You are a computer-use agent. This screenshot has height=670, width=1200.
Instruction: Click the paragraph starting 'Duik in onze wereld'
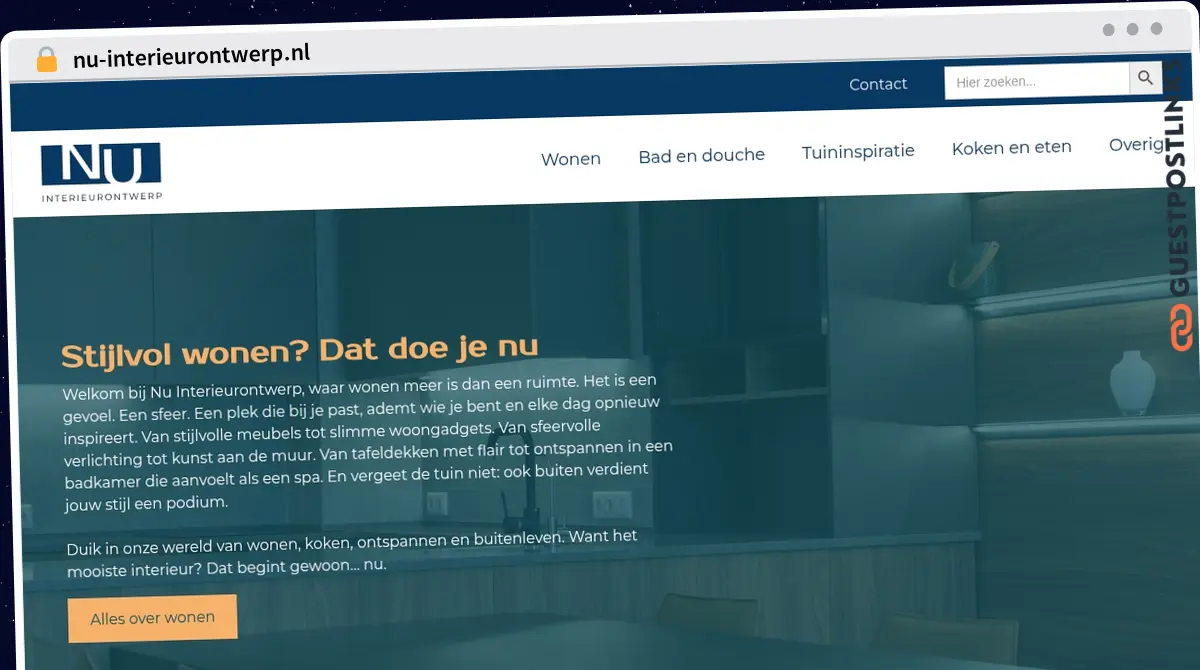pyautogui.click(x=352, y=553)
